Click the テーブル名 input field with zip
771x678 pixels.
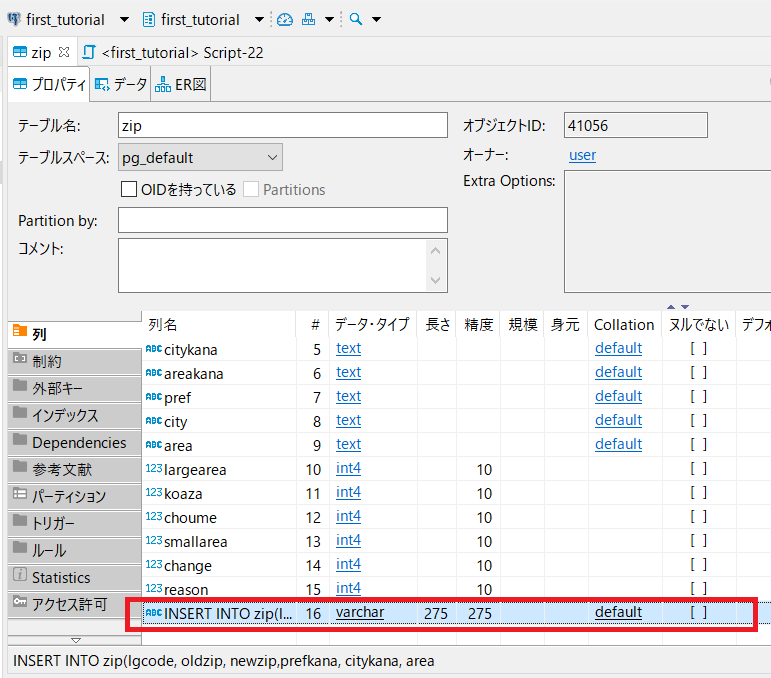click(x=283, y=125)
